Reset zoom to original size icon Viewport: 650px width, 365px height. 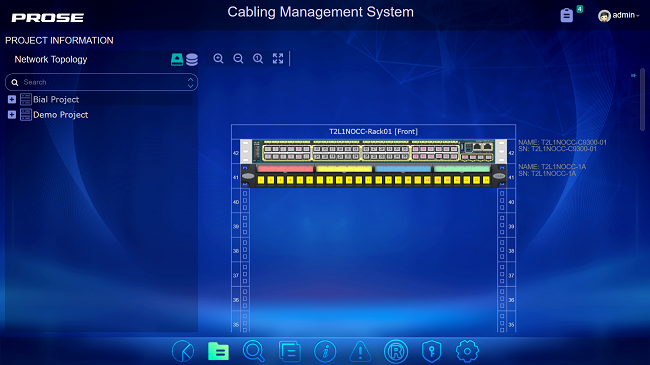(258, 58)
